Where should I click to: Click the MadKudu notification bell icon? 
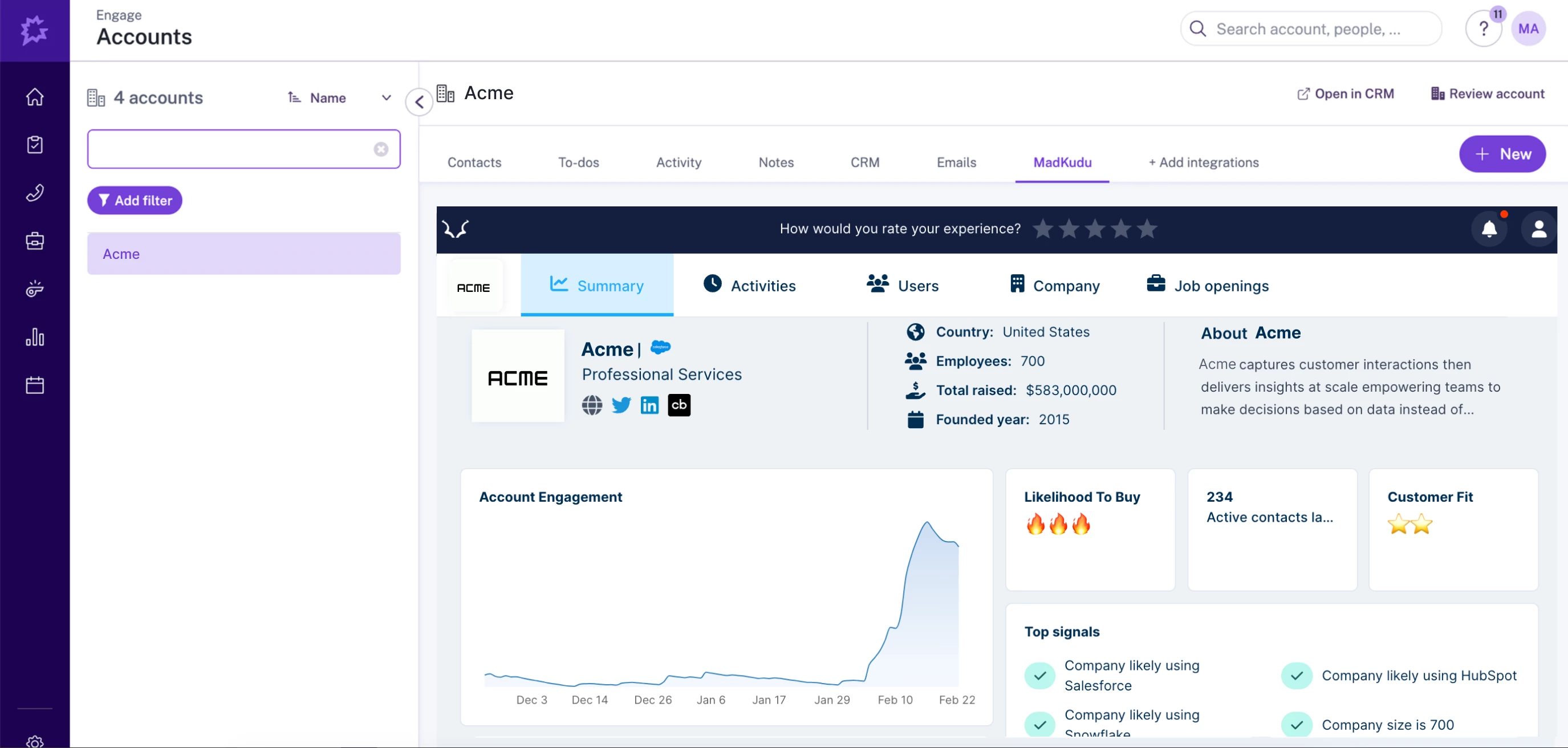[x=1488, y=229]
